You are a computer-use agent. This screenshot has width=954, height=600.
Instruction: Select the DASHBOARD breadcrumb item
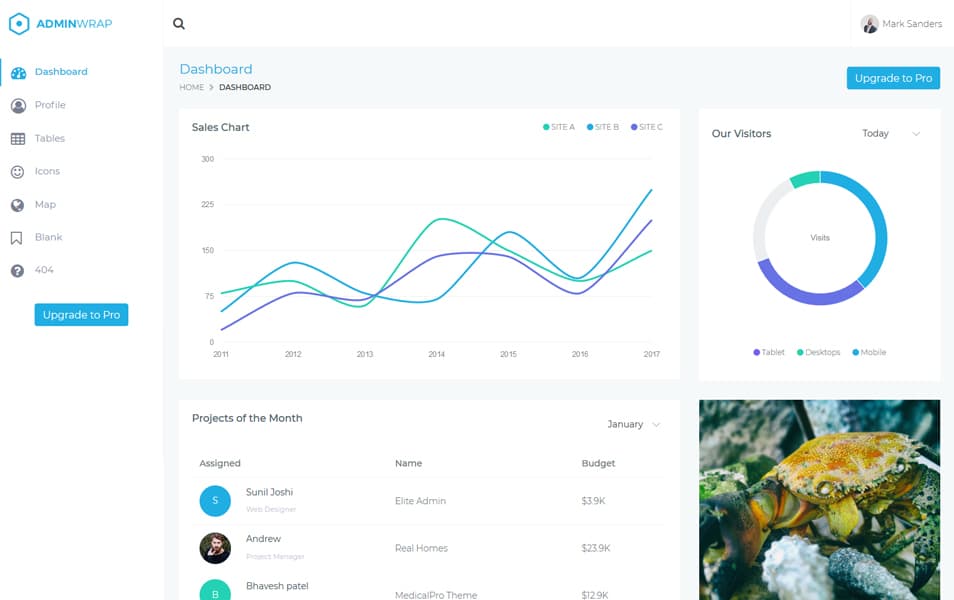click(x=243, y=87)
